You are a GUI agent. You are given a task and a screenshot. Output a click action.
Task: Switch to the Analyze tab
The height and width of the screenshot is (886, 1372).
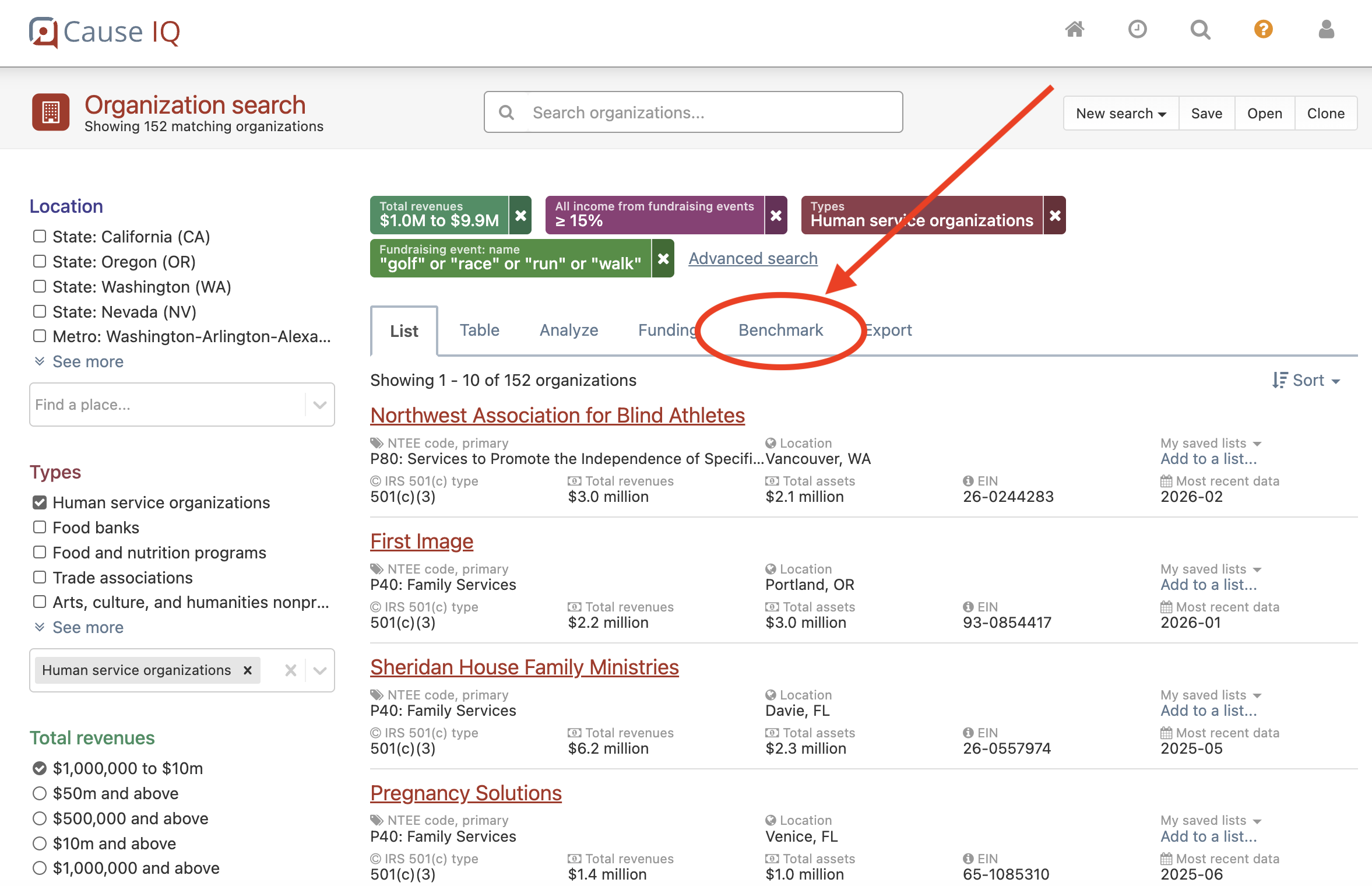point(569,330)
